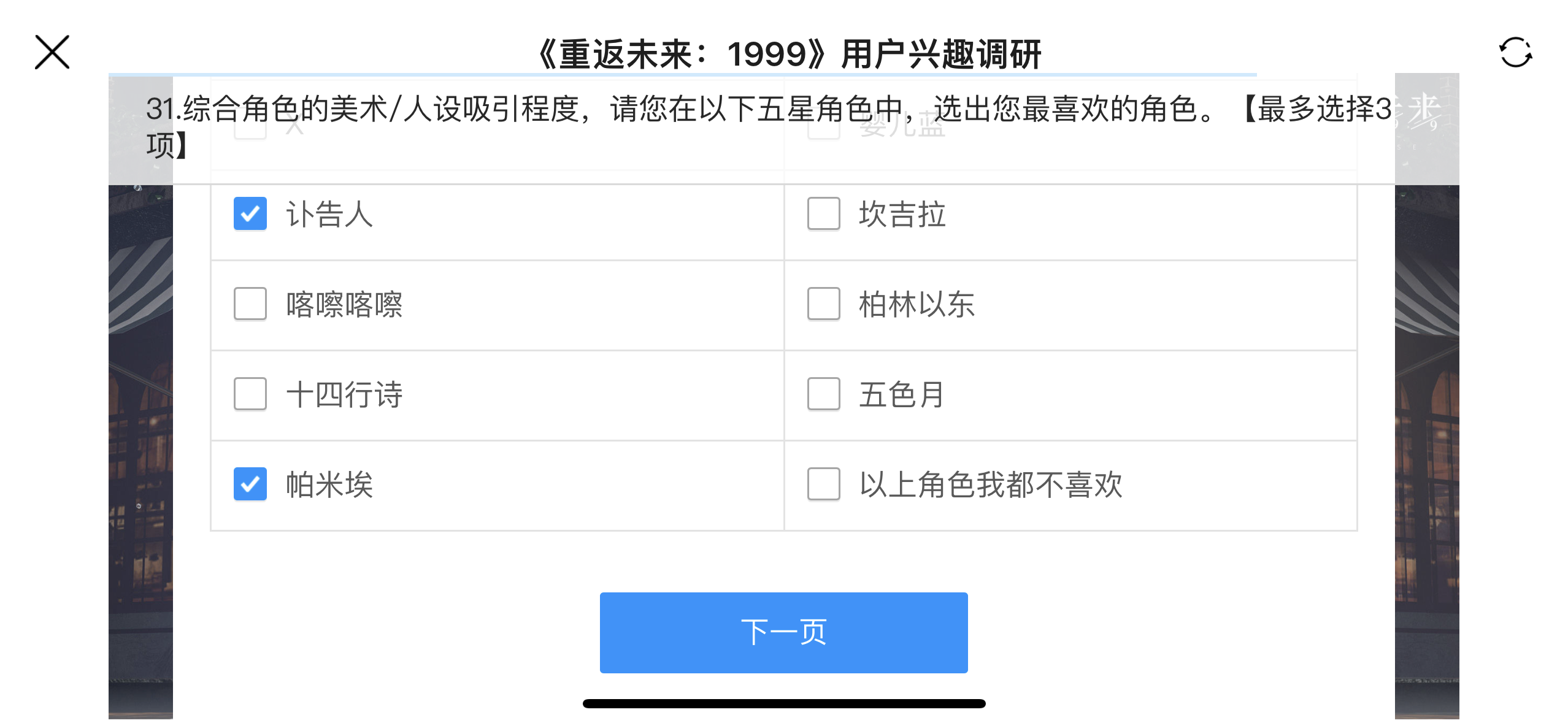Viewport: 1568px width, 723px height.
Task: Close the survey with the X icon
Action: click(x=52, y=52)
